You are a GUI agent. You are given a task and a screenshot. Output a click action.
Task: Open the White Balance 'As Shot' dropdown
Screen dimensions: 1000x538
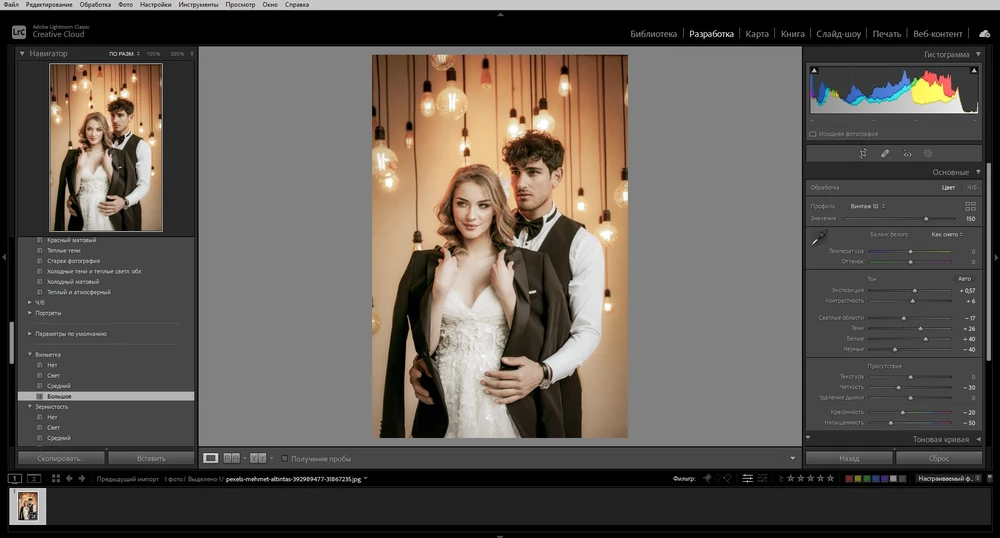[945, 233]
